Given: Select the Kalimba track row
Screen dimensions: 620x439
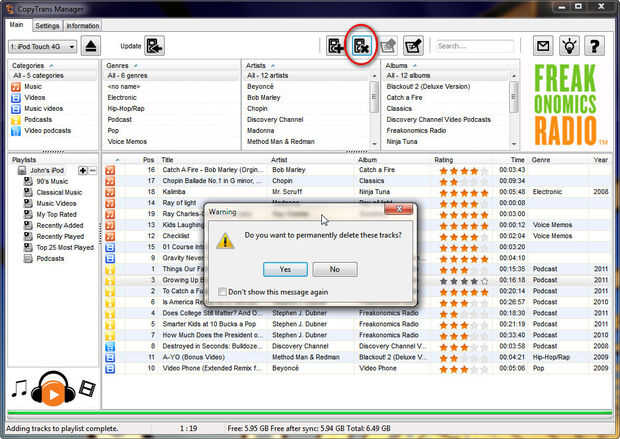Looking at the screenshot, I should tap(358, 192).
